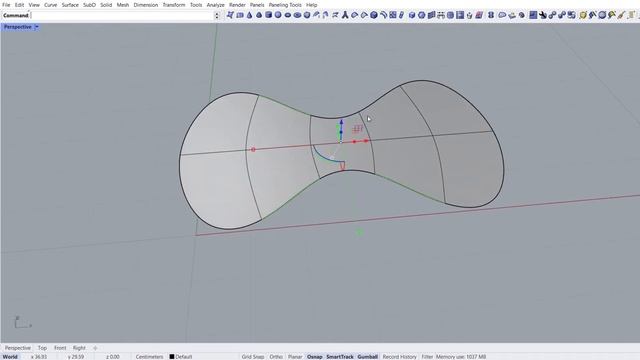Open the Help menu

pyautogui.click(x=311, y=5)
